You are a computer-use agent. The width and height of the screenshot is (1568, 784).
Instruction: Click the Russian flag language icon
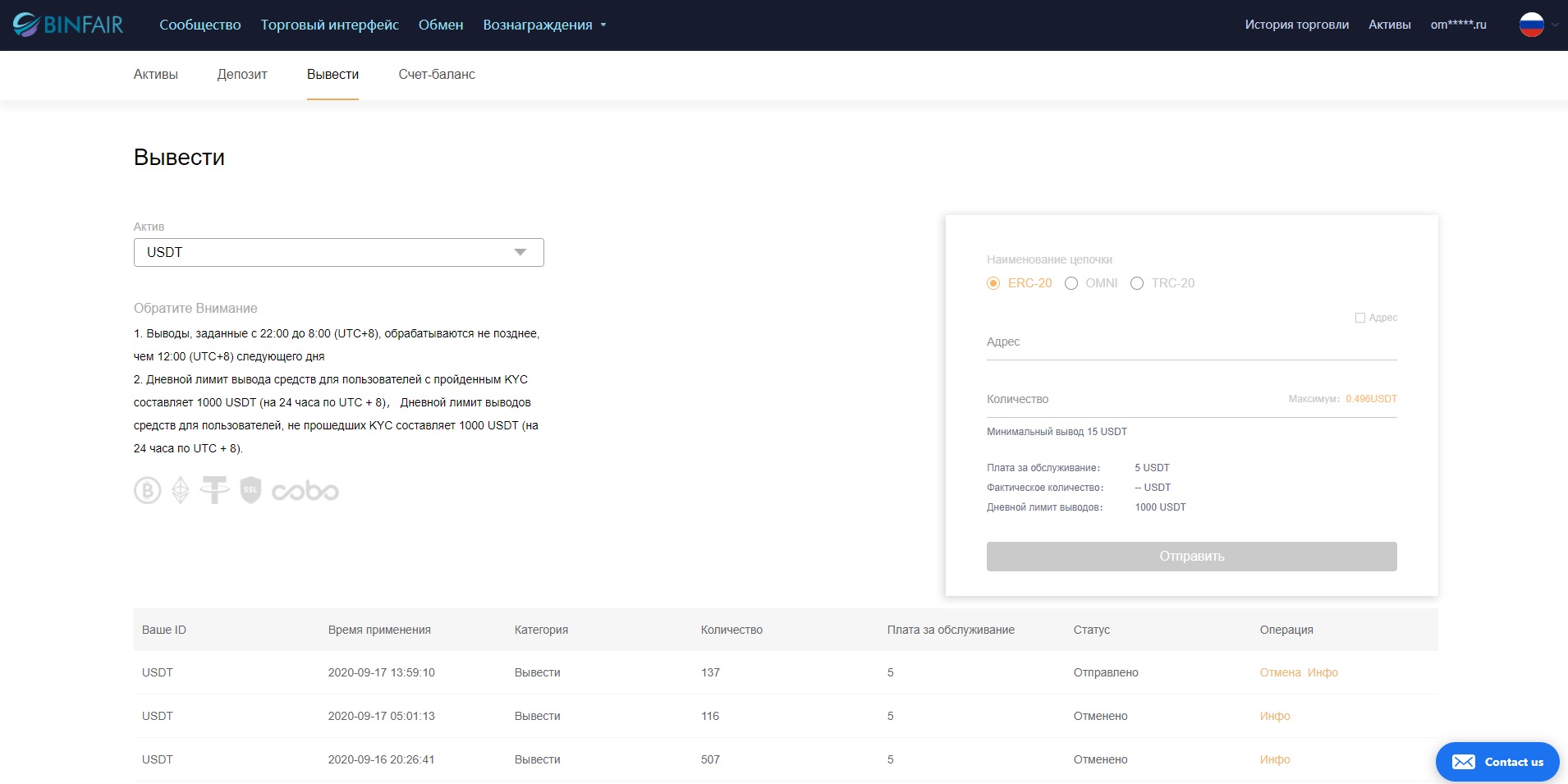pos(1531,25)
